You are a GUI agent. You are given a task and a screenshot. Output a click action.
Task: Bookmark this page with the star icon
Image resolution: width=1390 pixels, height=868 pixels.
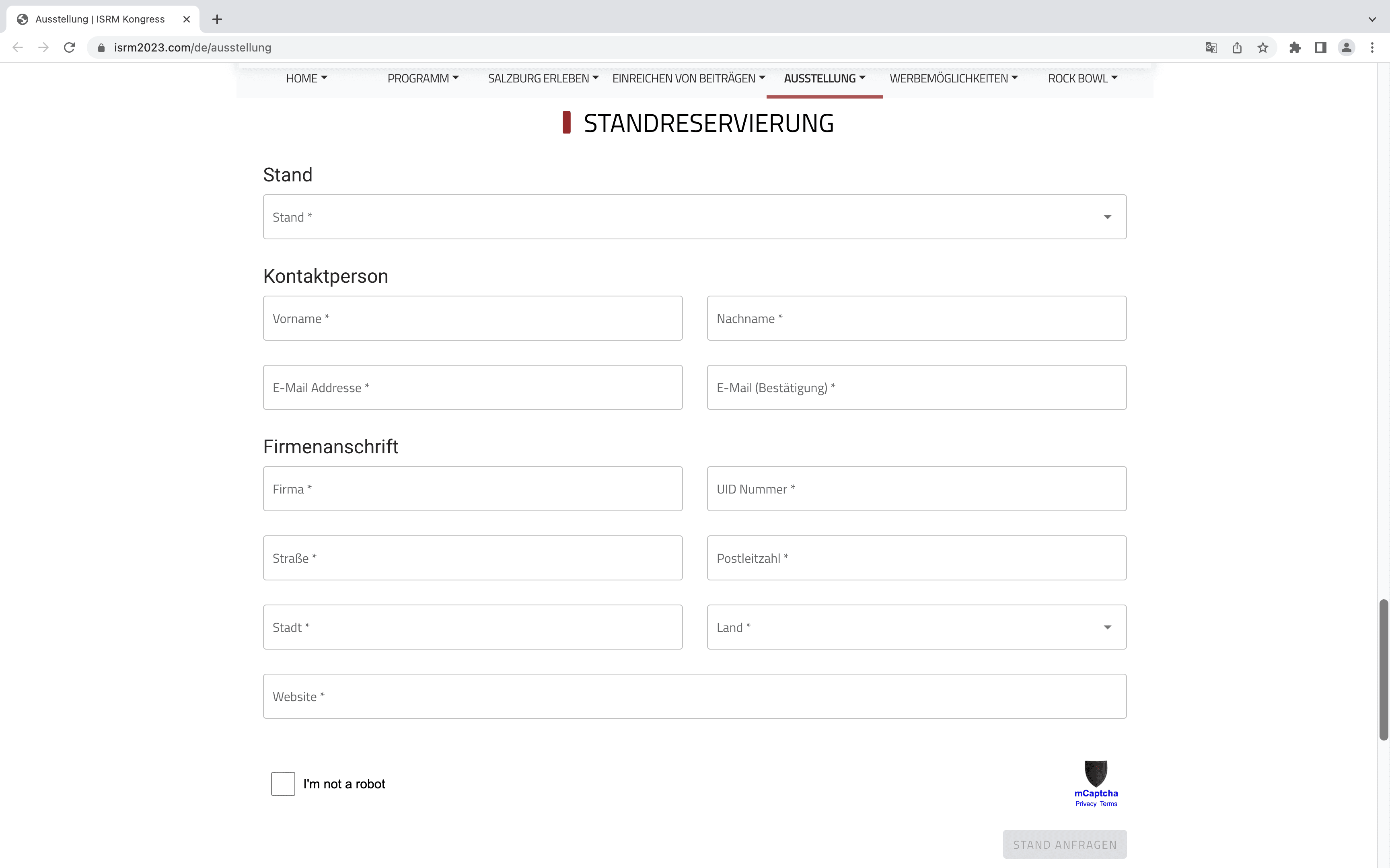tap(1263, 47)
